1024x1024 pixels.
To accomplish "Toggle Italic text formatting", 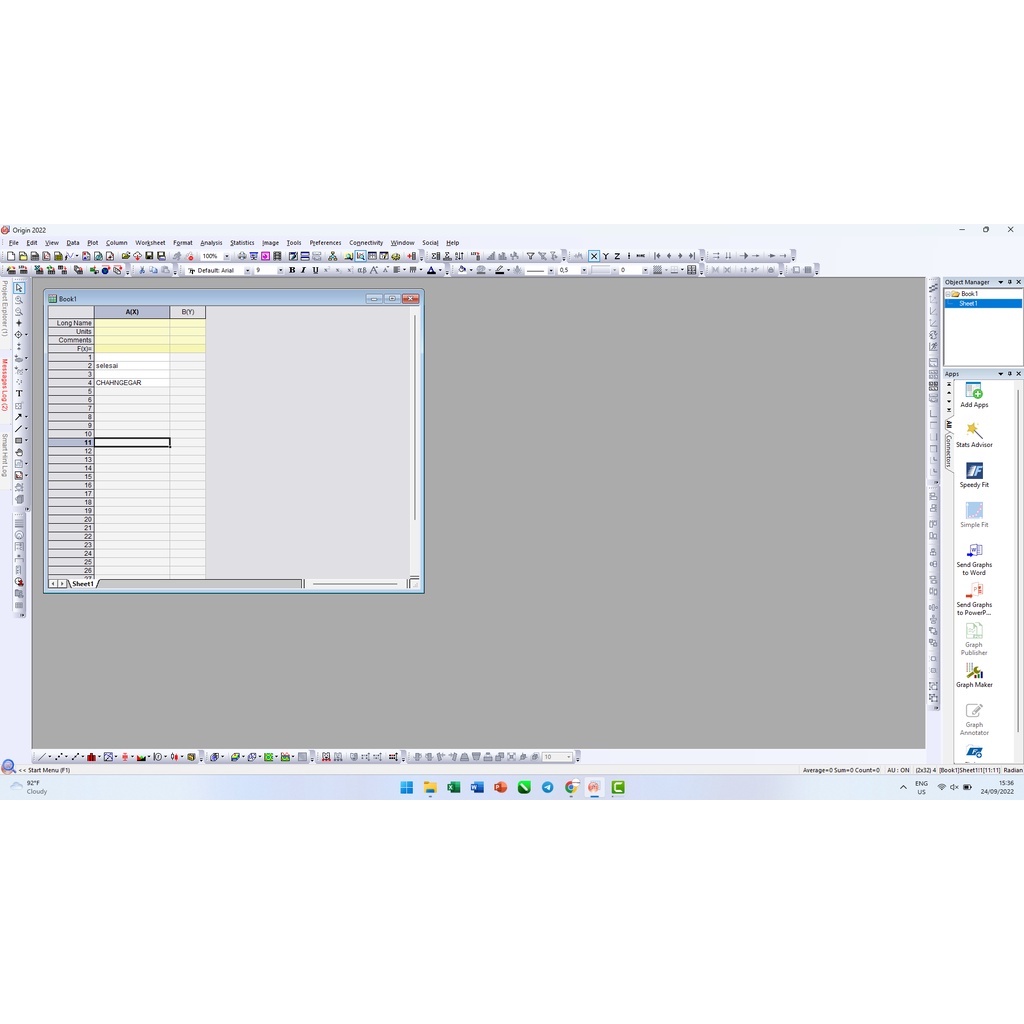I will coord(304,270).
